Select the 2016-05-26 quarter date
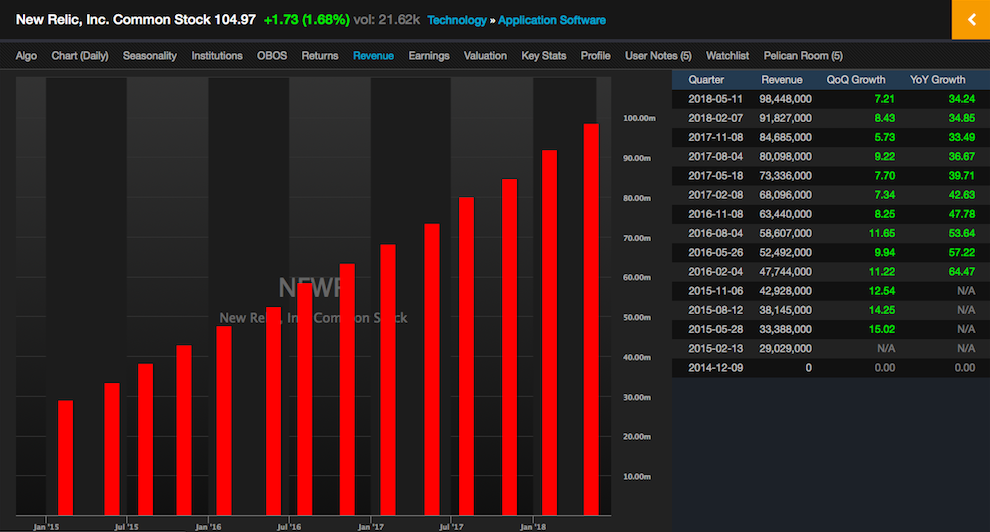 (x=715, y=252)
